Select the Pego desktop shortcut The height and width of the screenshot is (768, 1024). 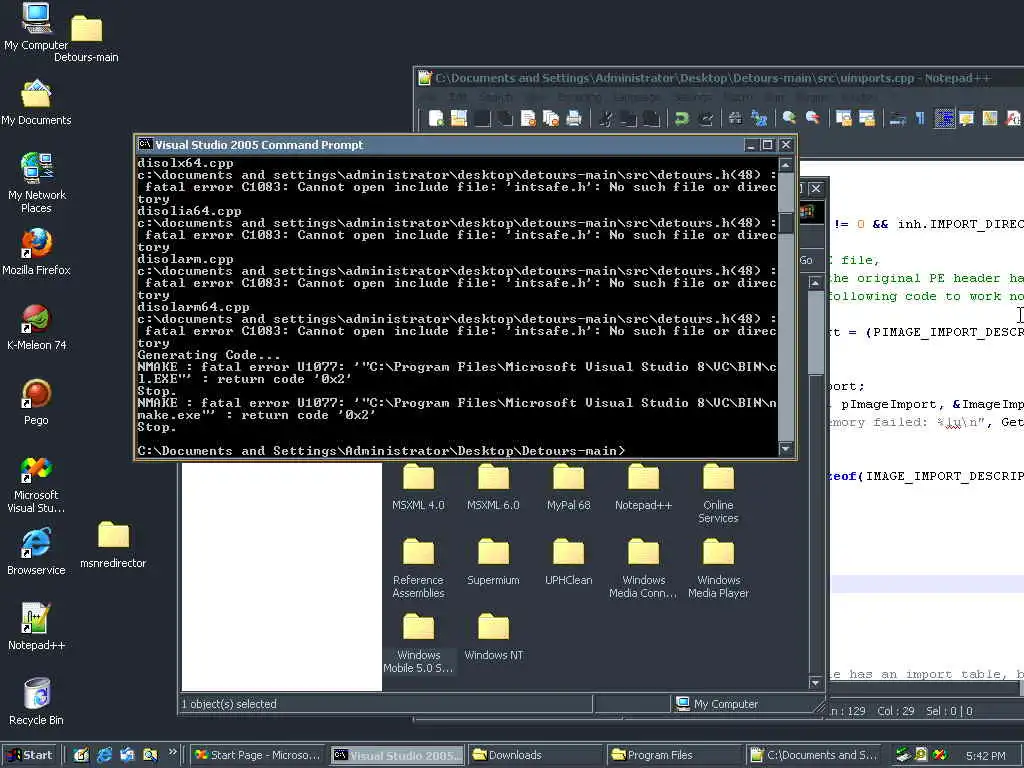(x=37, y=402)
